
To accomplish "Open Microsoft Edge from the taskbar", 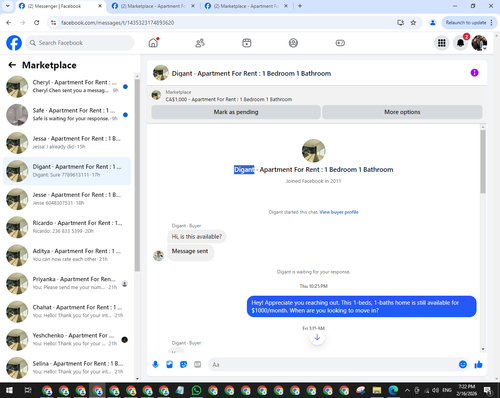I will click(x=393, y=390).
